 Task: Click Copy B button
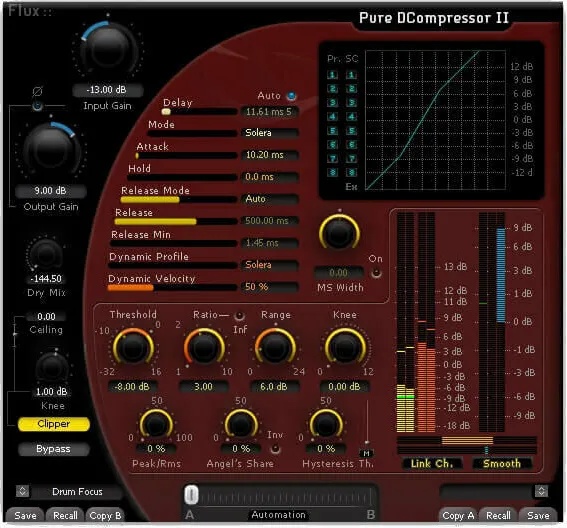(105, 515)
